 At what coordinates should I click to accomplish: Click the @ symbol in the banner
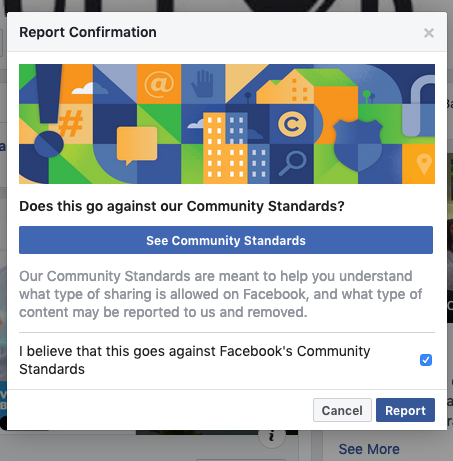point(159,84)
